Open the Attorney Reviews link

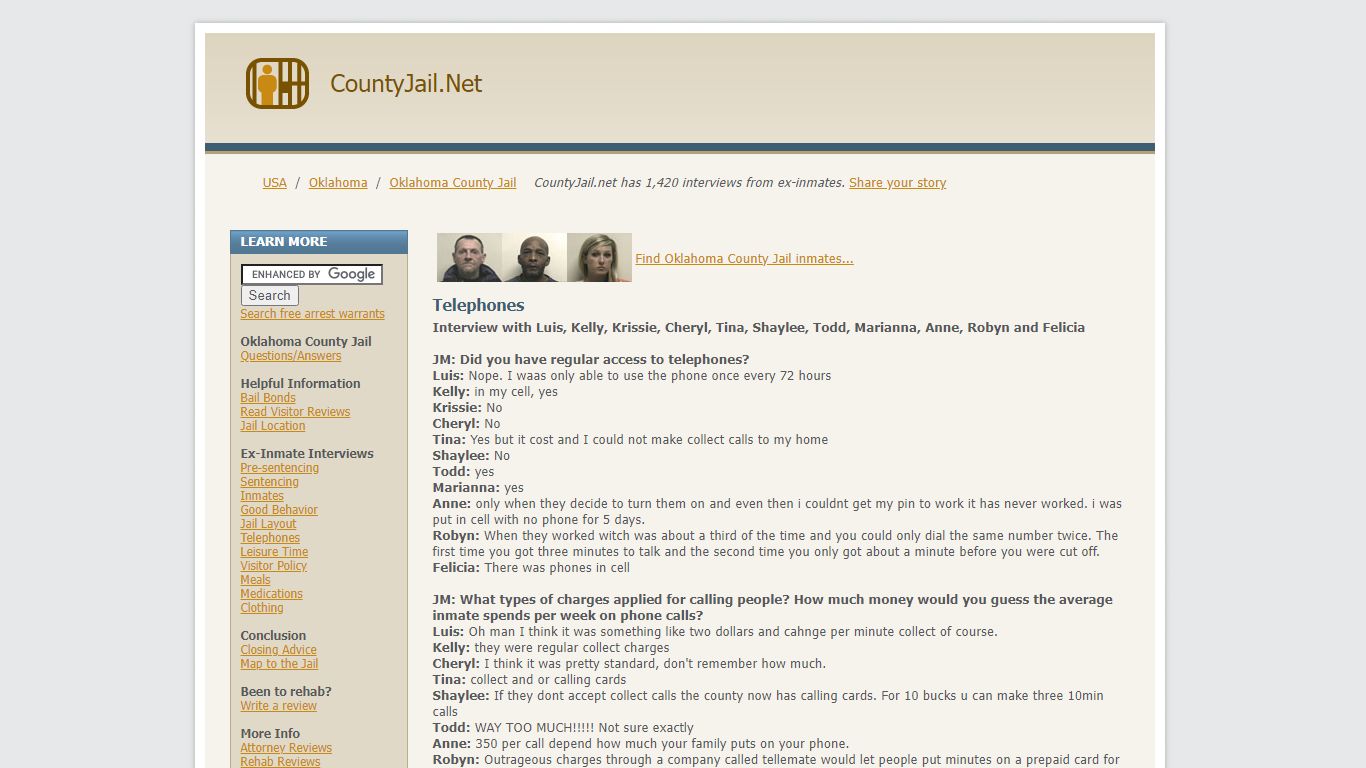coord(286,748)
